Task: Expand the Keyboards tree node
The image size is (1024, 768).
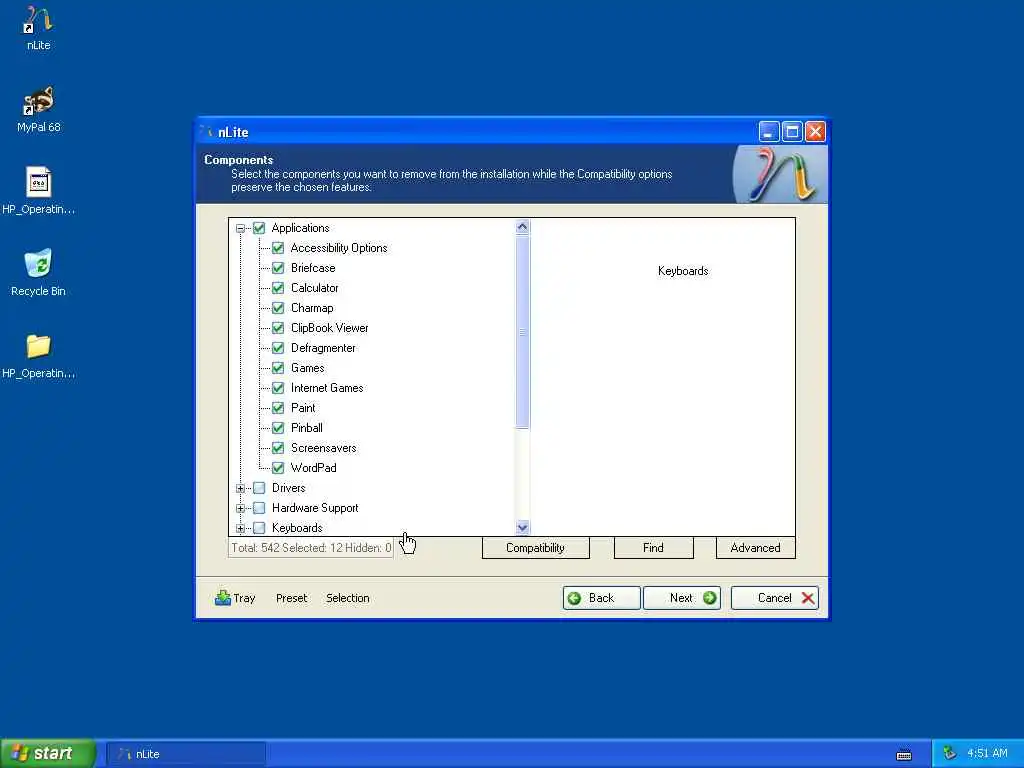Action: click(x=240, y=528)
